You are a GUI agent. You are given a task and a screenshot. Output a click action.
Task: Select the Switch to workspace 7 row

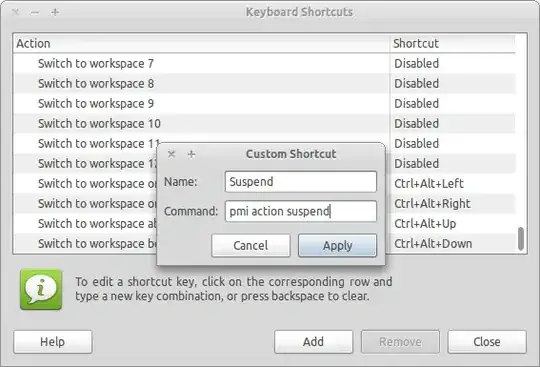pos(264,63)
